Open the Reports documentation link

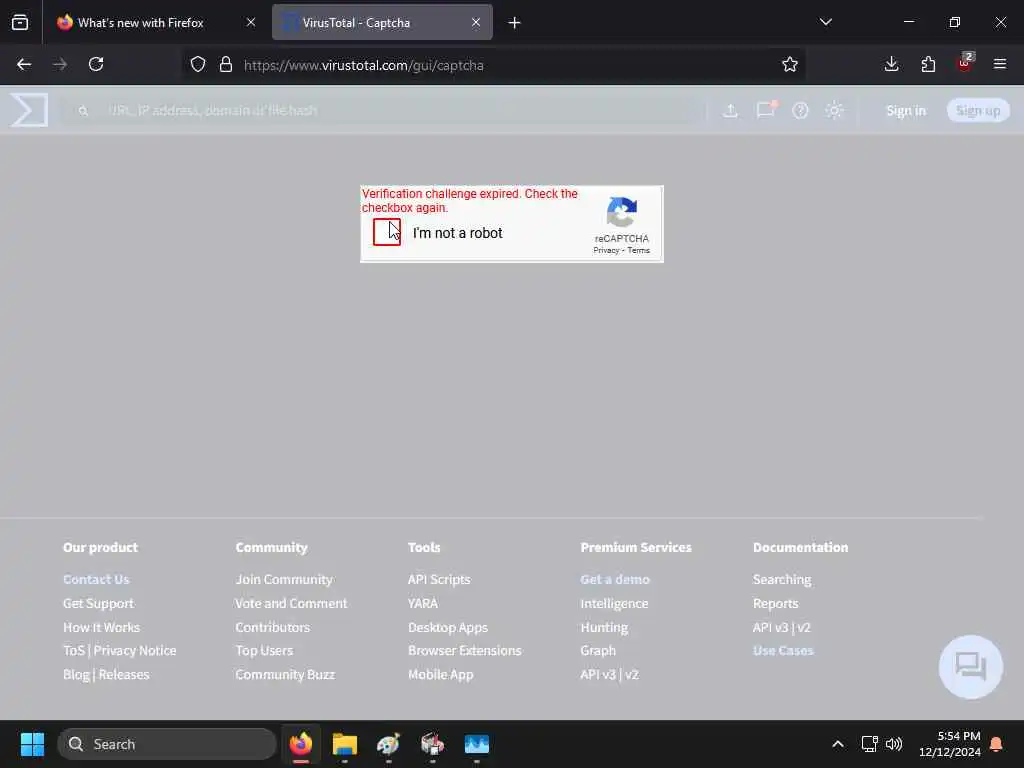[x=775, y=603]
